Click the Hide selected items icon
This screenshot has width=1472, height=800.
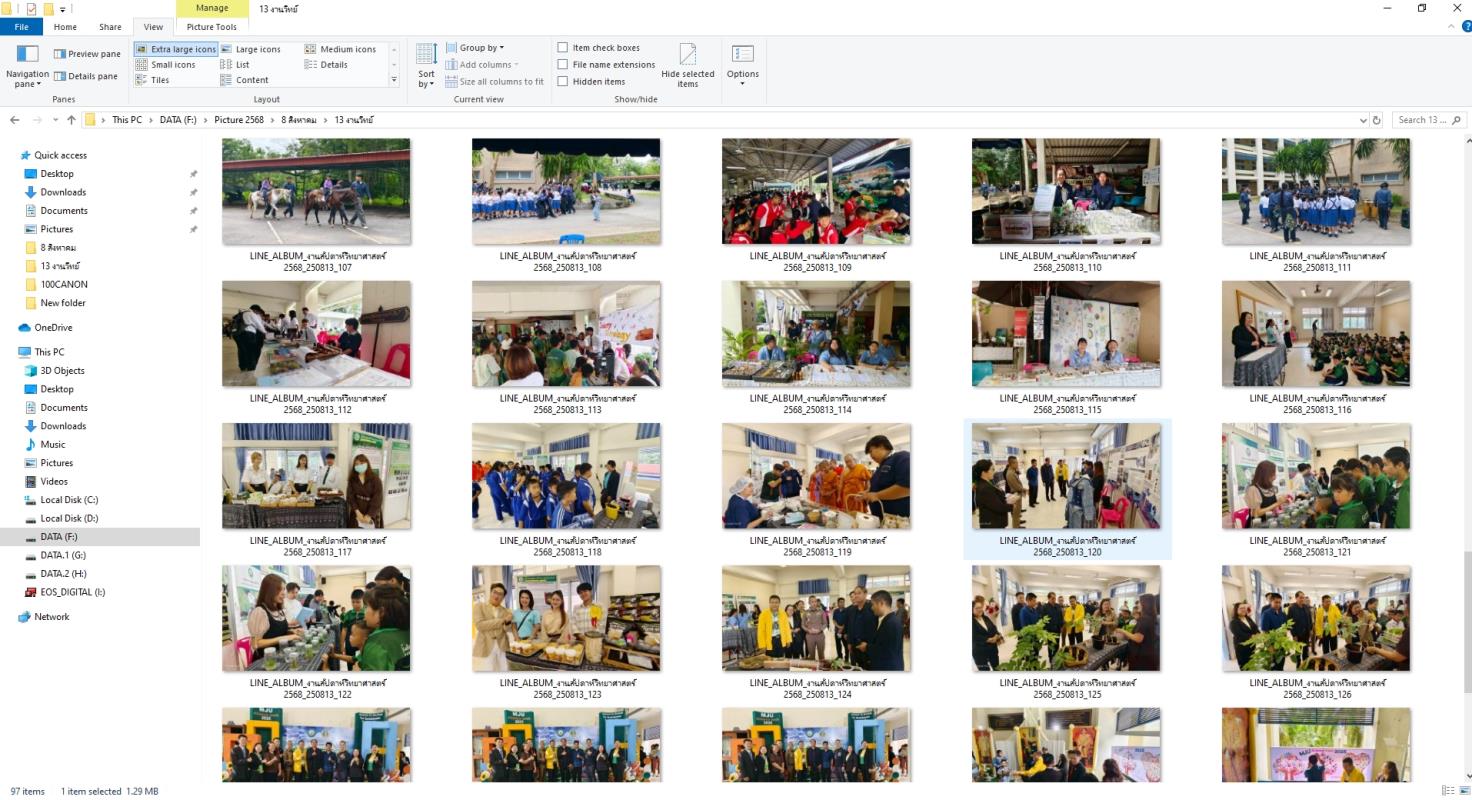687,55
